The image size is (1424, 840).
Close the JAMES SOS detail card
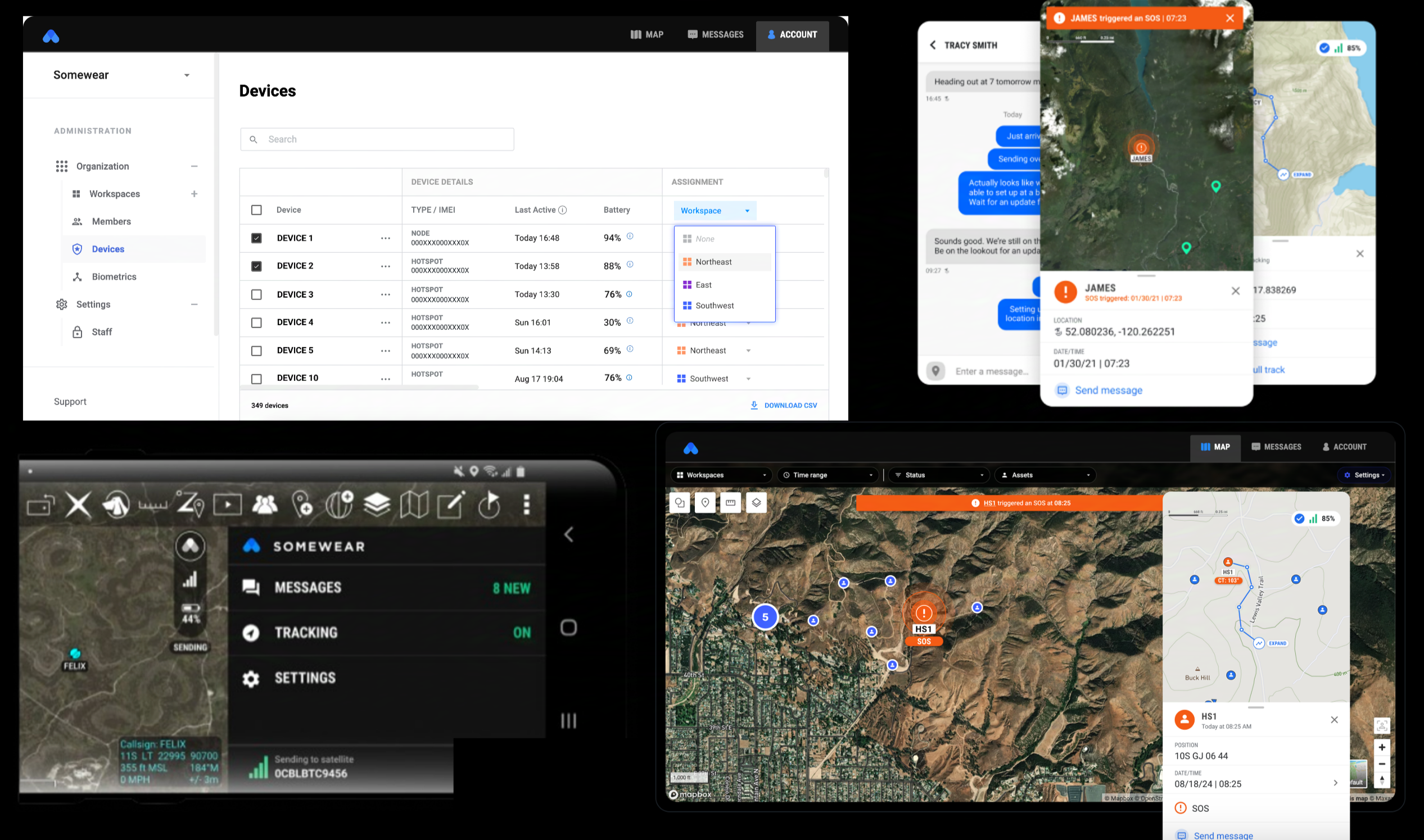(x=1236, y=291)
